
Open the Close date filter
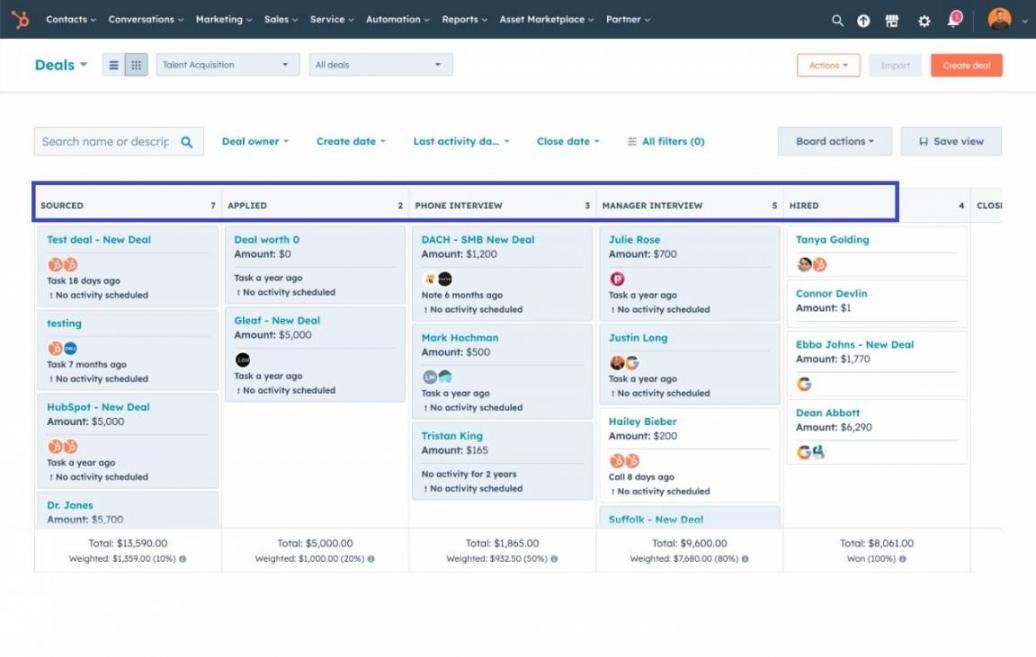pos(568,141)
